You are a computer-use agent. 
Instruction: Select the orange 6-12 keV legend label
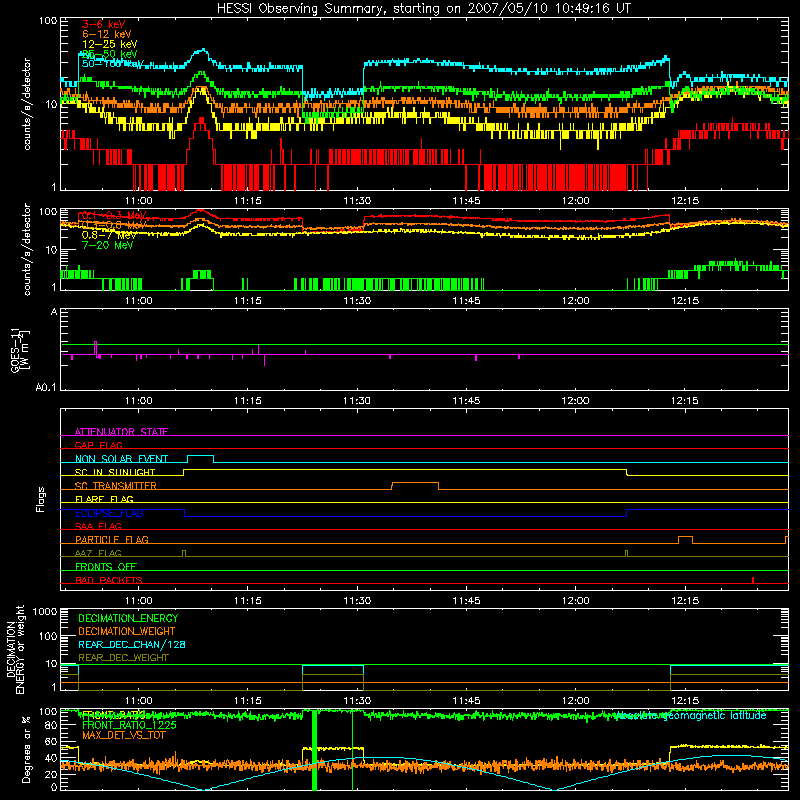(106, 34)
